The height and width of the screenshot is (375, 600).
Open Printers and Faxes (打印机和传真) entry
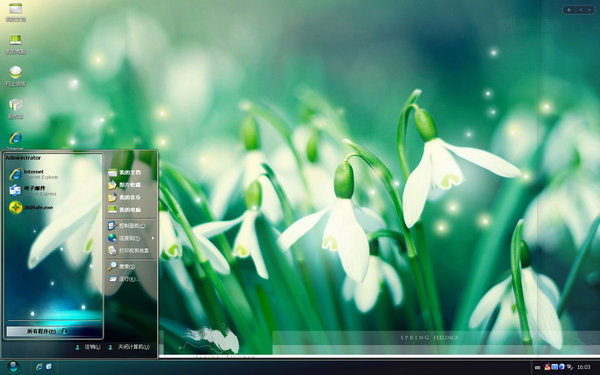[x=129, y=251]
